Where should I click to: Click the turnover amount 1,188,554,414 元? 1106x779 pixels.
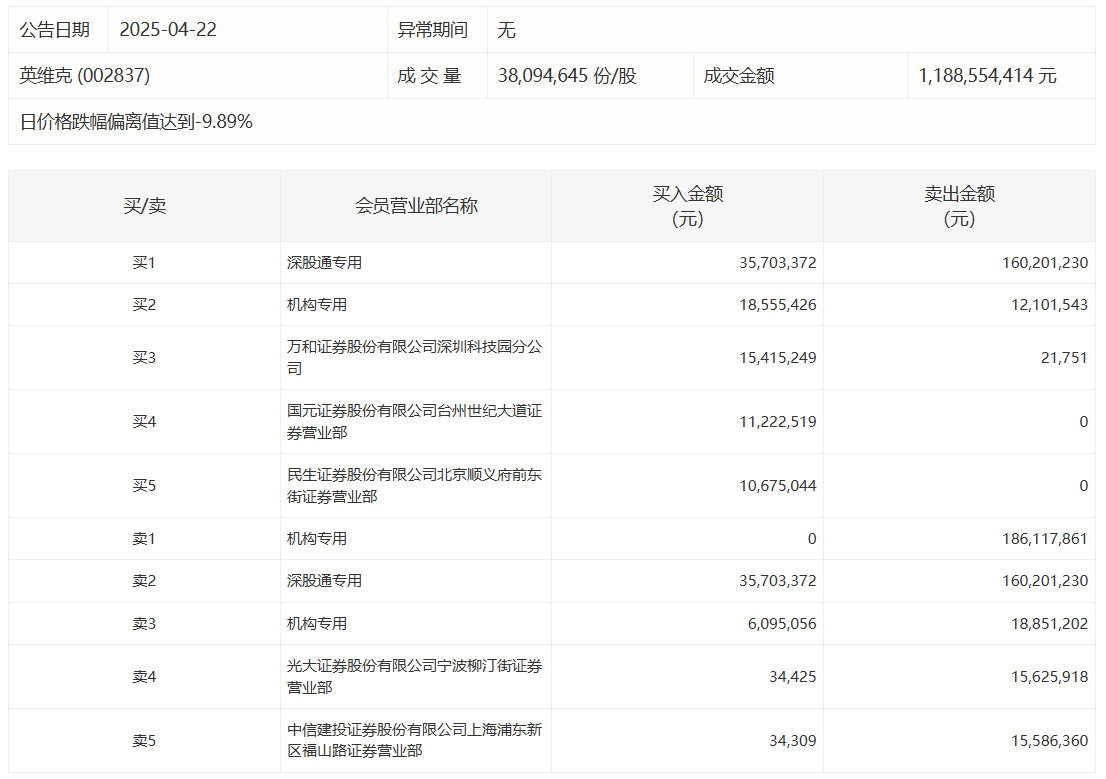(x=987, y=76)
